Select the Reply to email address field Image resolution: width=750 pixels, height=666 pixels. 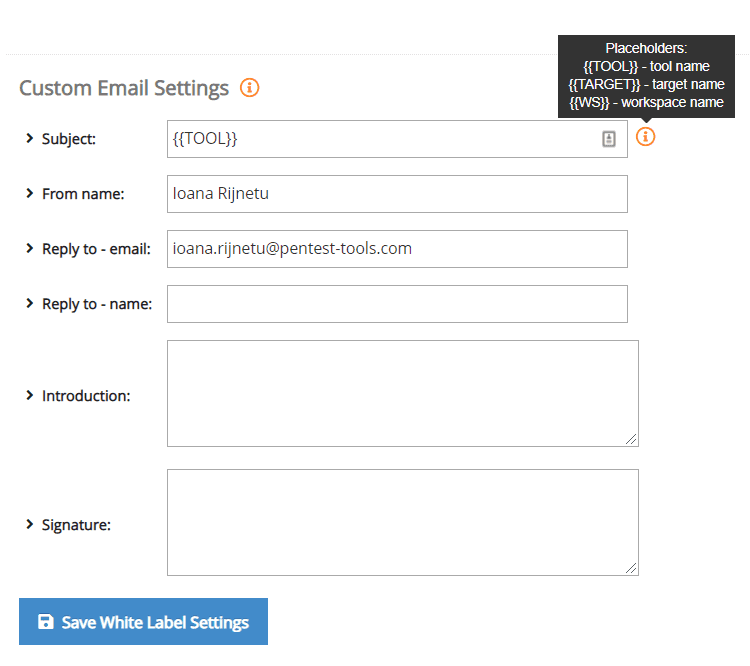(x=397, y=249)
